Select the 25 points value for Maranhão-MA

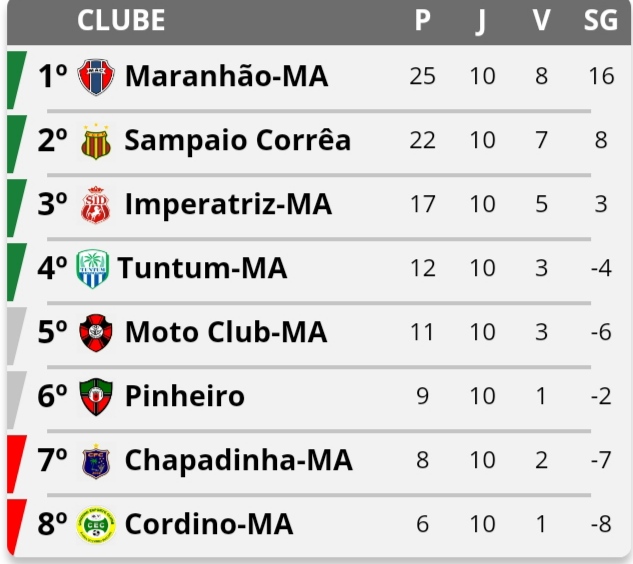click(x=422, y=76)
